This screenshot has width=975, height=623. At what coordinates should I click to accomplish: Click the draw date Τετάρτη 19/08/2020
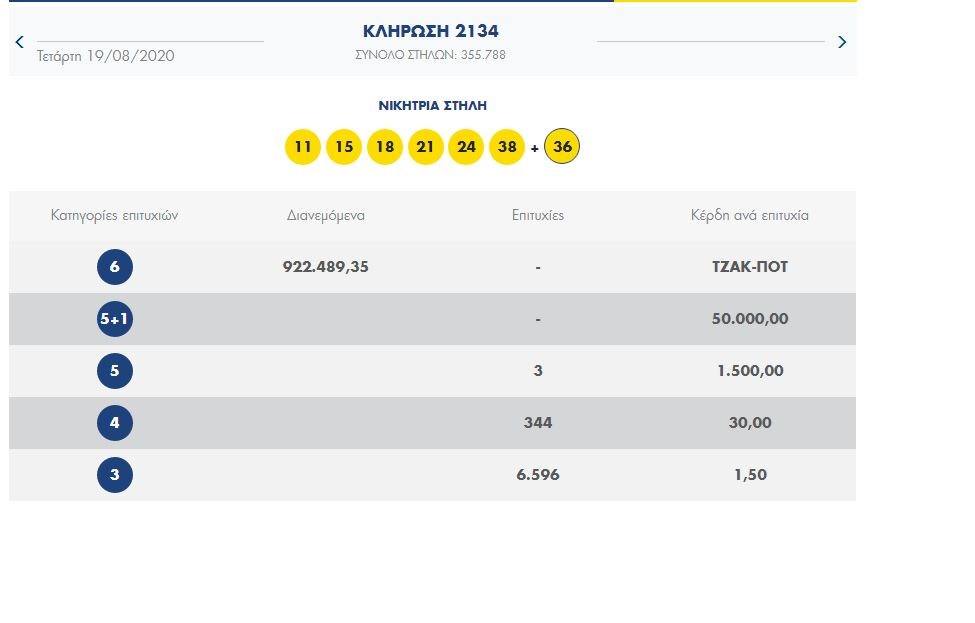point(105,56)
